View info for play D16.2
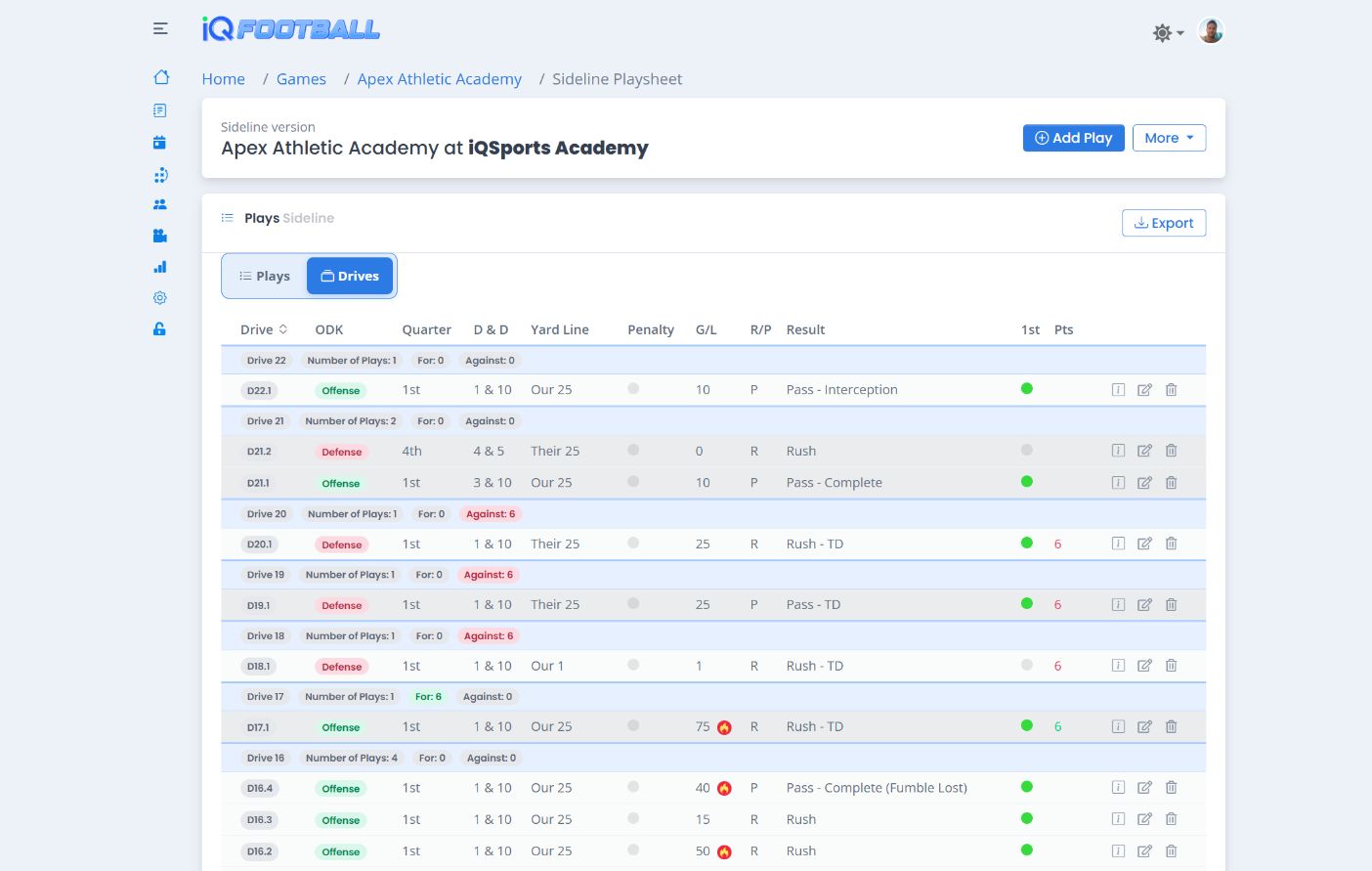1372x871 pixels. (1118, 851)
